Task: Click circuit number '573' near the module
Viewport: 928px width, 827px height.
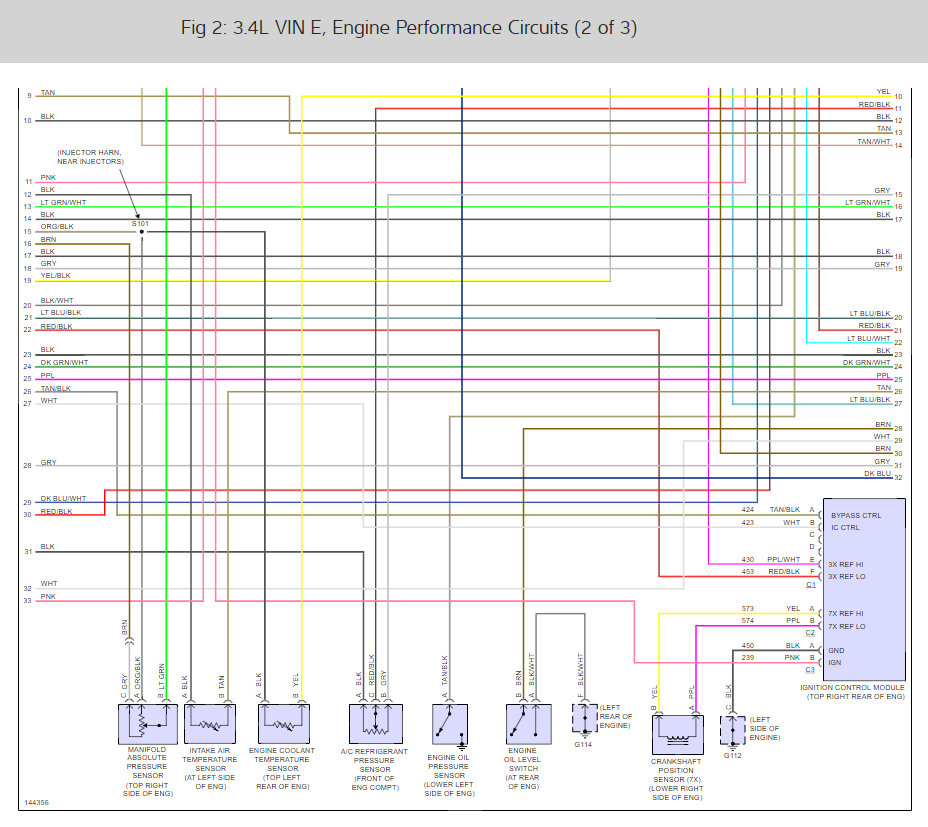Action: coord(747,609)
